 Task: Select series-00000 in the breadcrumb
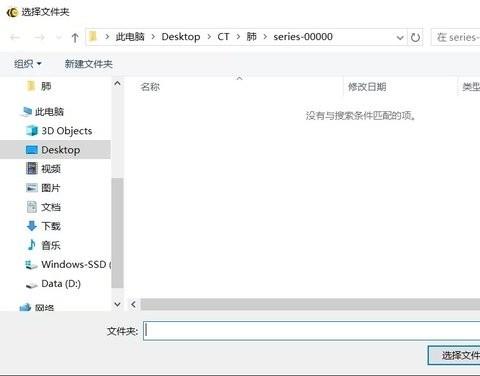[x=303, y=36]
